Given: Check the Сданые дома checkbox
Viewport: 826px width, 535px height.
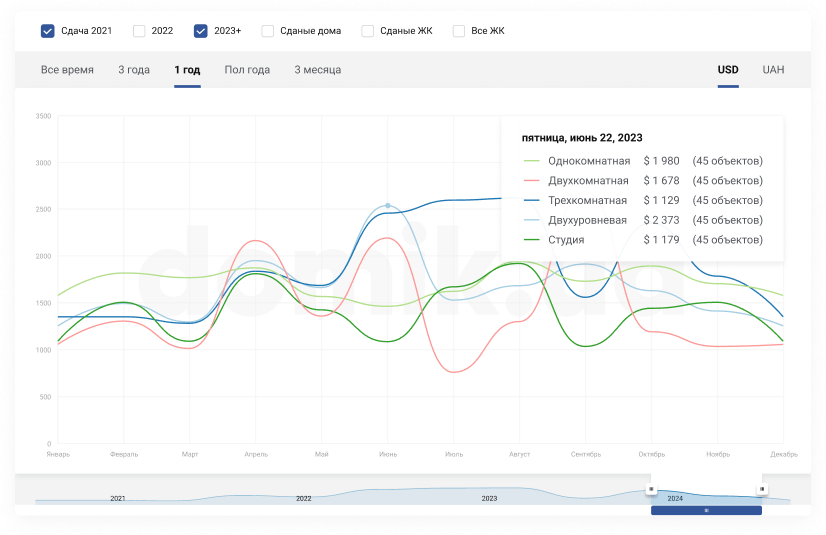Looking at the screenshot, I should [268, 31].
